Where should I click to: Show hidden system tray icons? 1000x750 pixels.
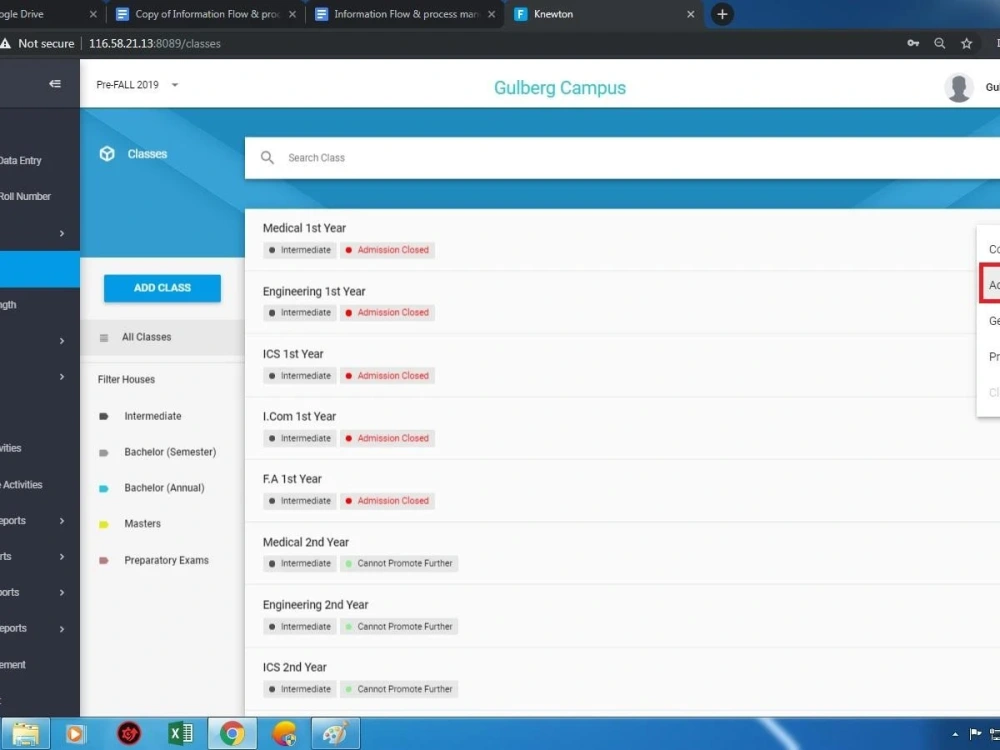tap(955, 734)
